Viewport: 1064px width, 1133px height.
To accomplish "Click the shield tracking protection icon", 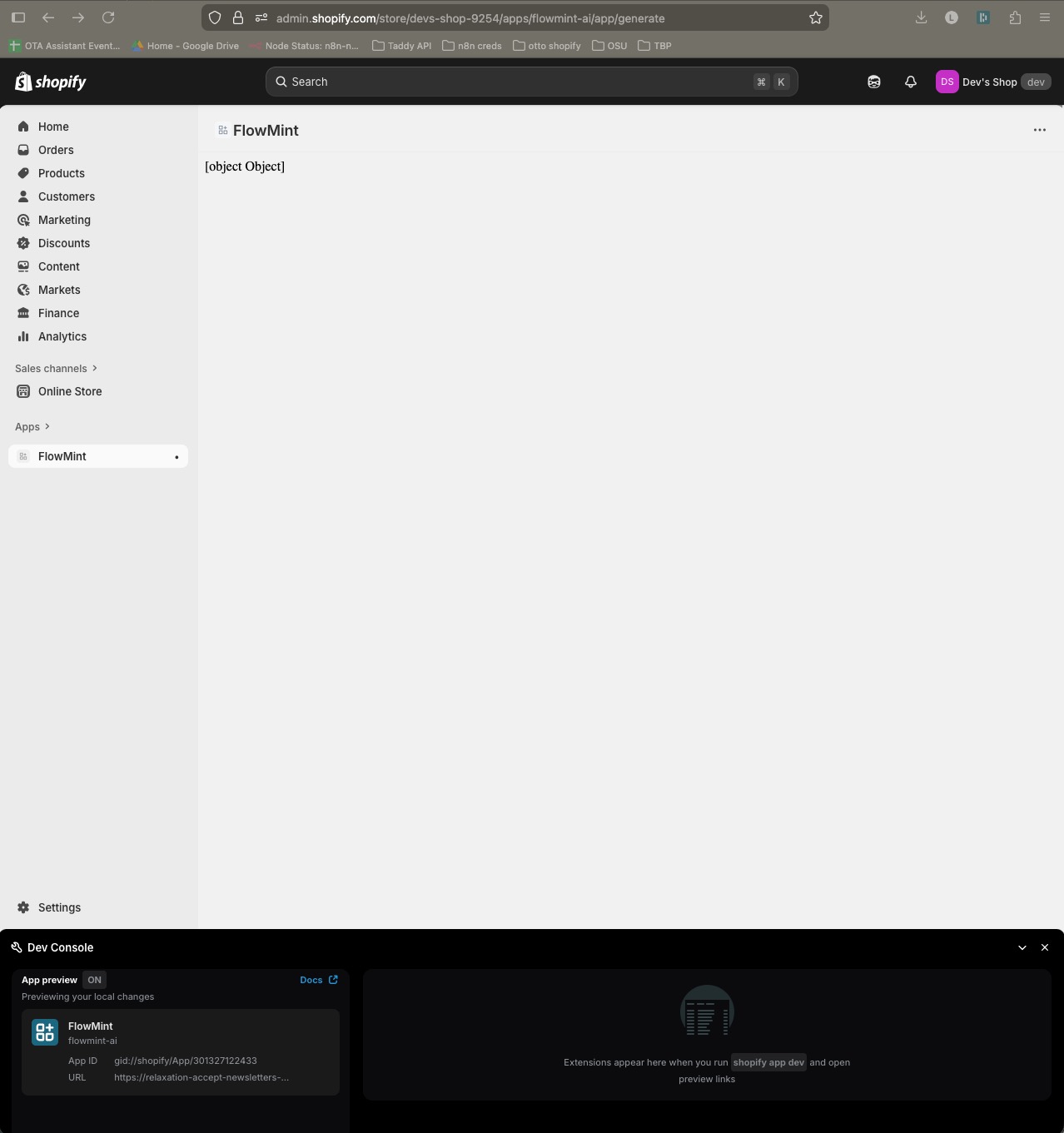I will (x=215, y=17).
